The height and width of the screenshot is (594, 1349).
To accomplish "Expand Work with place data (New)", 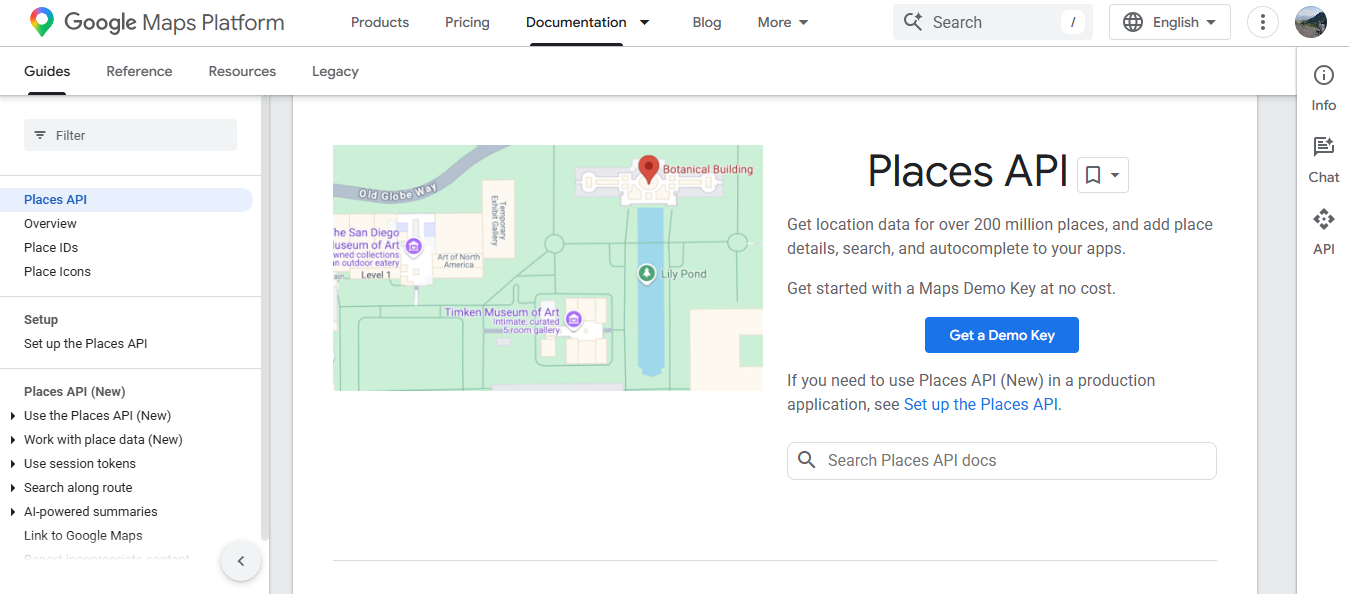I will point(12,440).
